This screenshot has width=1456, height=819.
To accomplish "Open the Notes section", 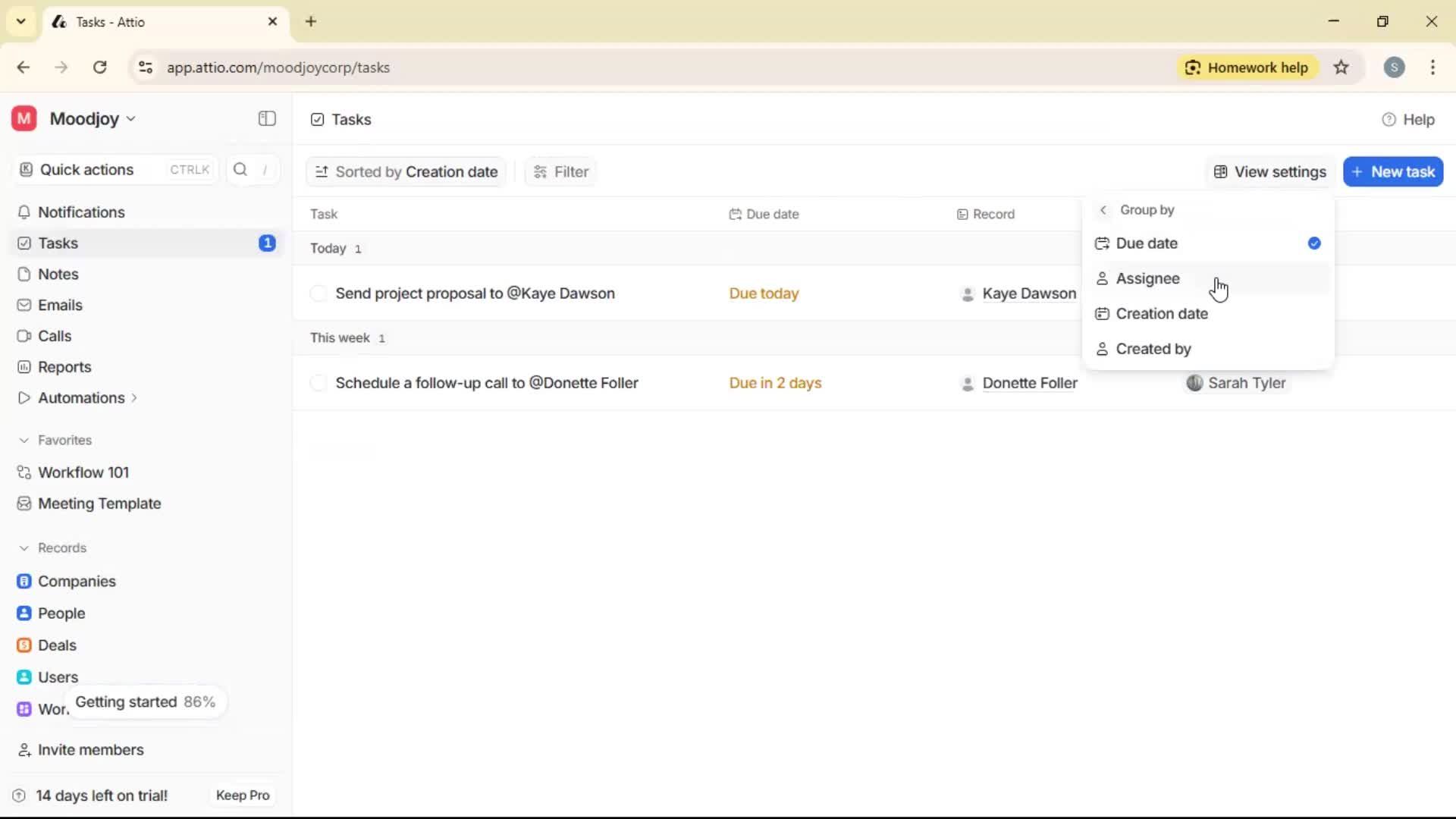I will pos(57,274).
